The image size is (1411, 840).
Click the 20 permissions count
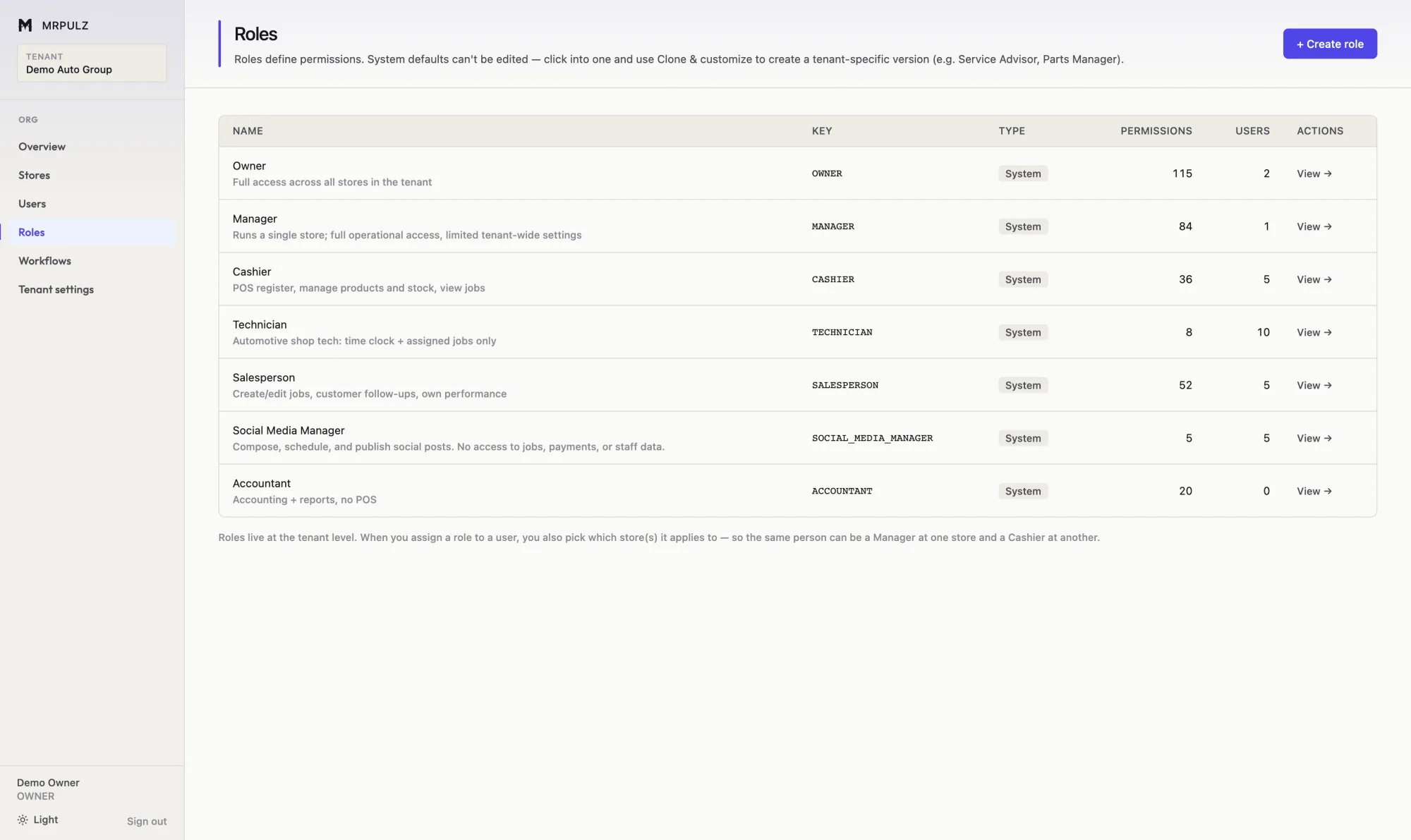(1185, 491)
